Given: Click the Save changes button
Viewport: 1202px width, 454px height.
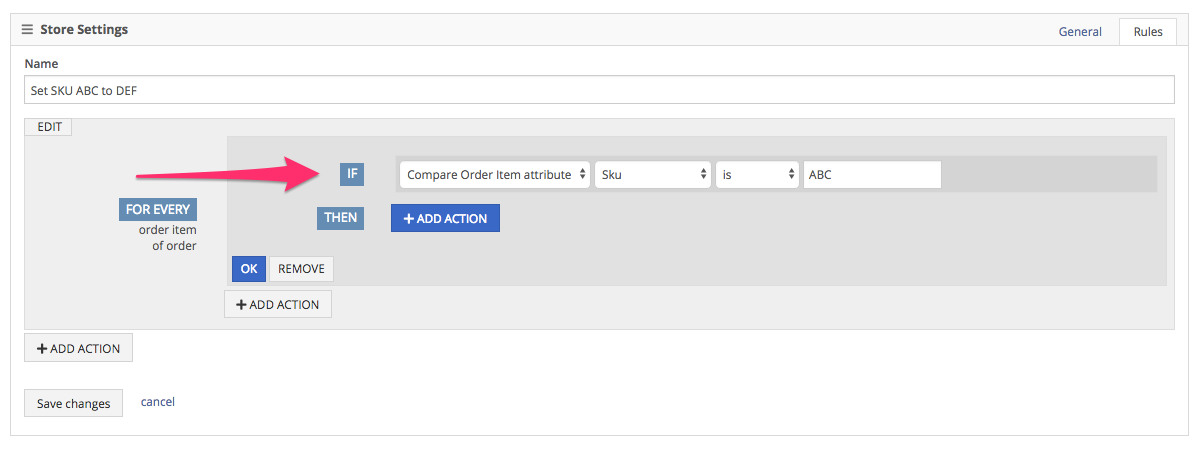Looking at the screenshot, I should click(74, 403).
